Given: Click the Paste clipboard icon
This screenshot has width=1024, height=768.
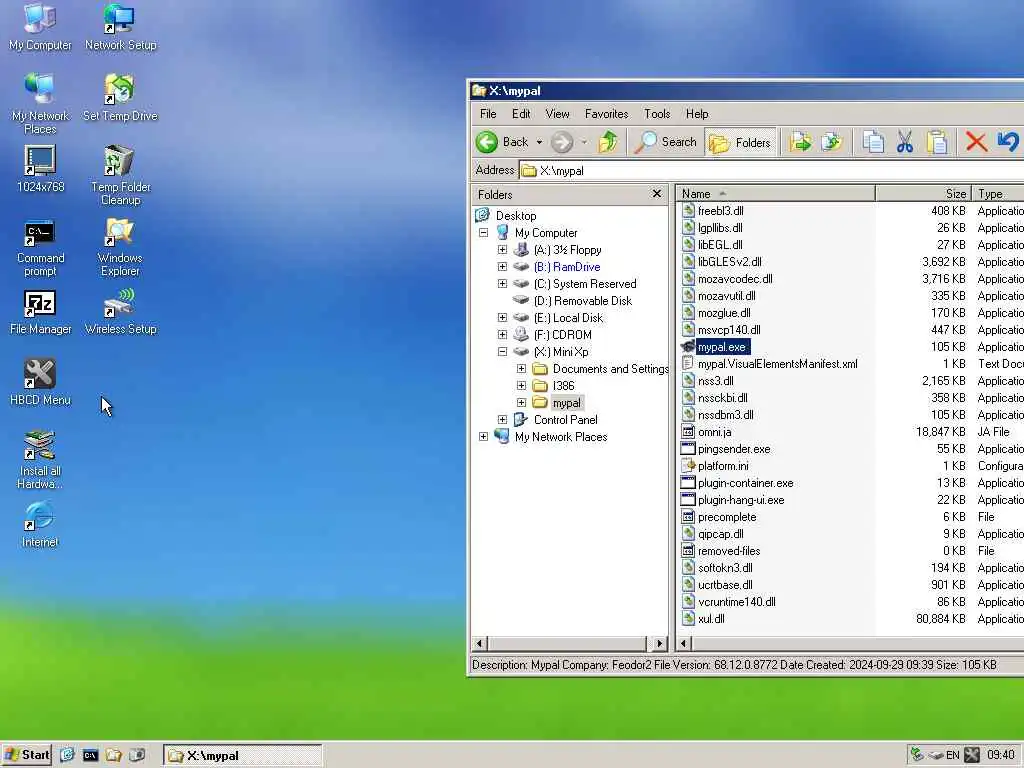Looking at the screenshot, I should (x=937, y=142).
